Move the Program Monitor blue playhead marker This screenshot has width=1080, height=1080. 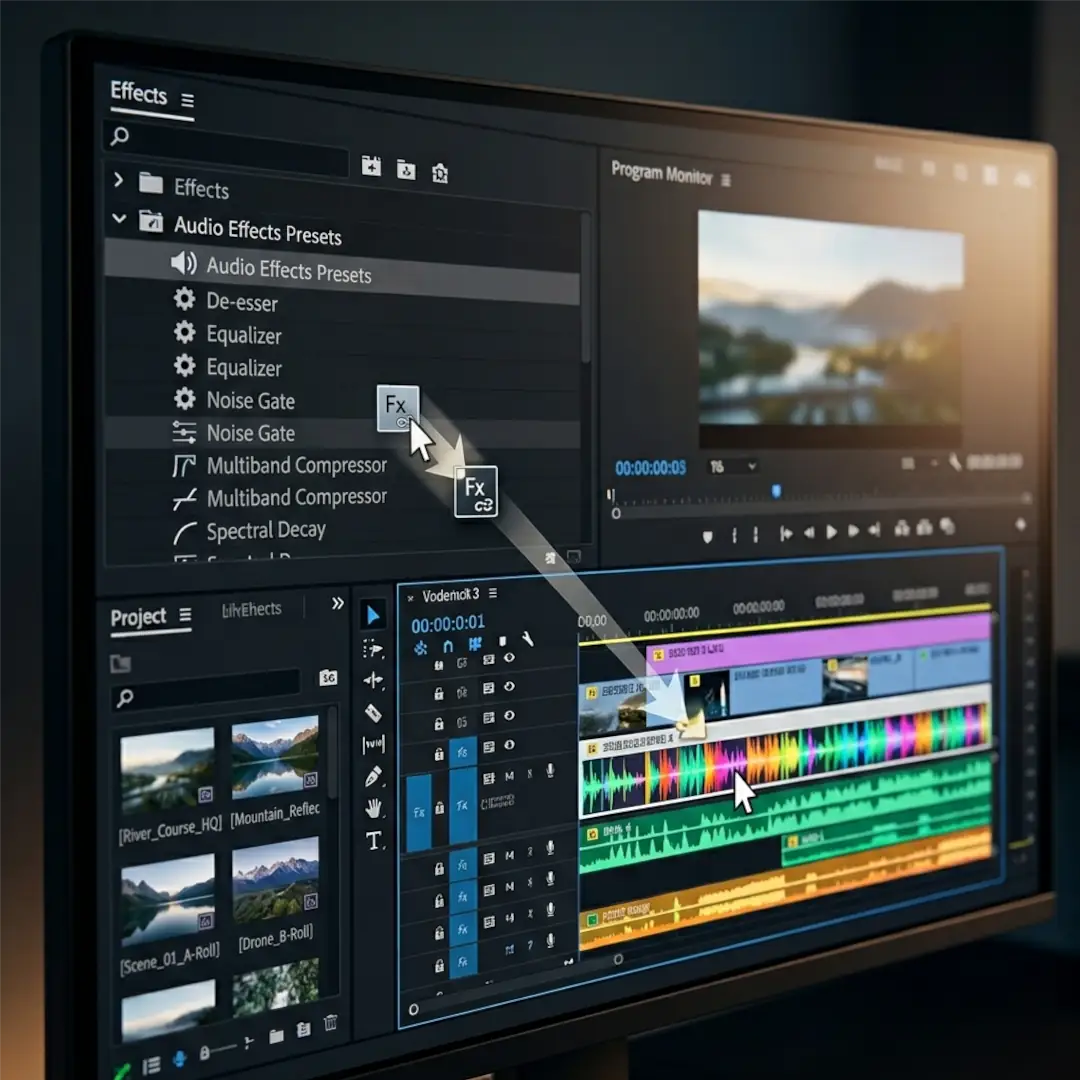coord(776,491)
